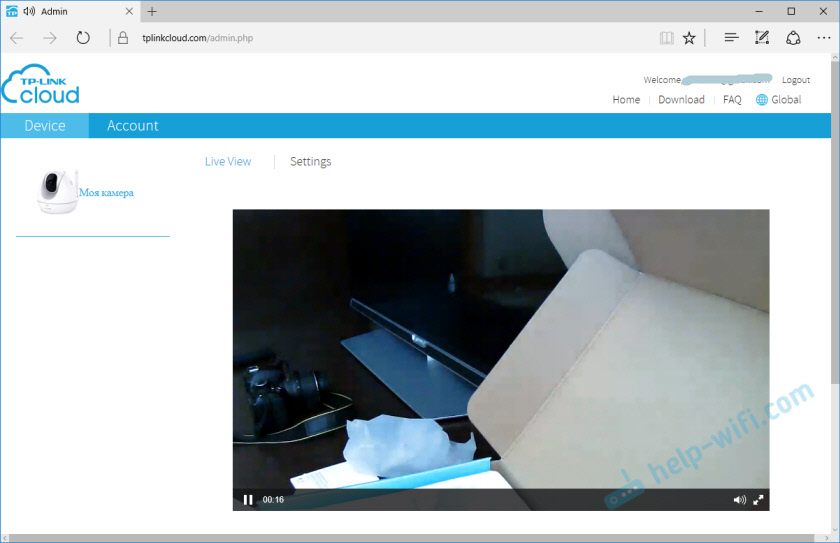
Task: Make a web note
Action: (762, 38)
